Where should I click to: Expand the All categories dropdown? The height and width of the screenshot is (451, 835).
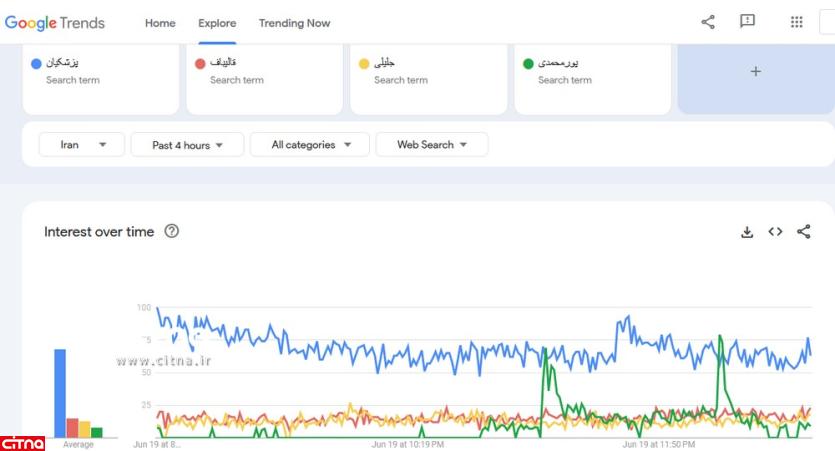point(310,145)
